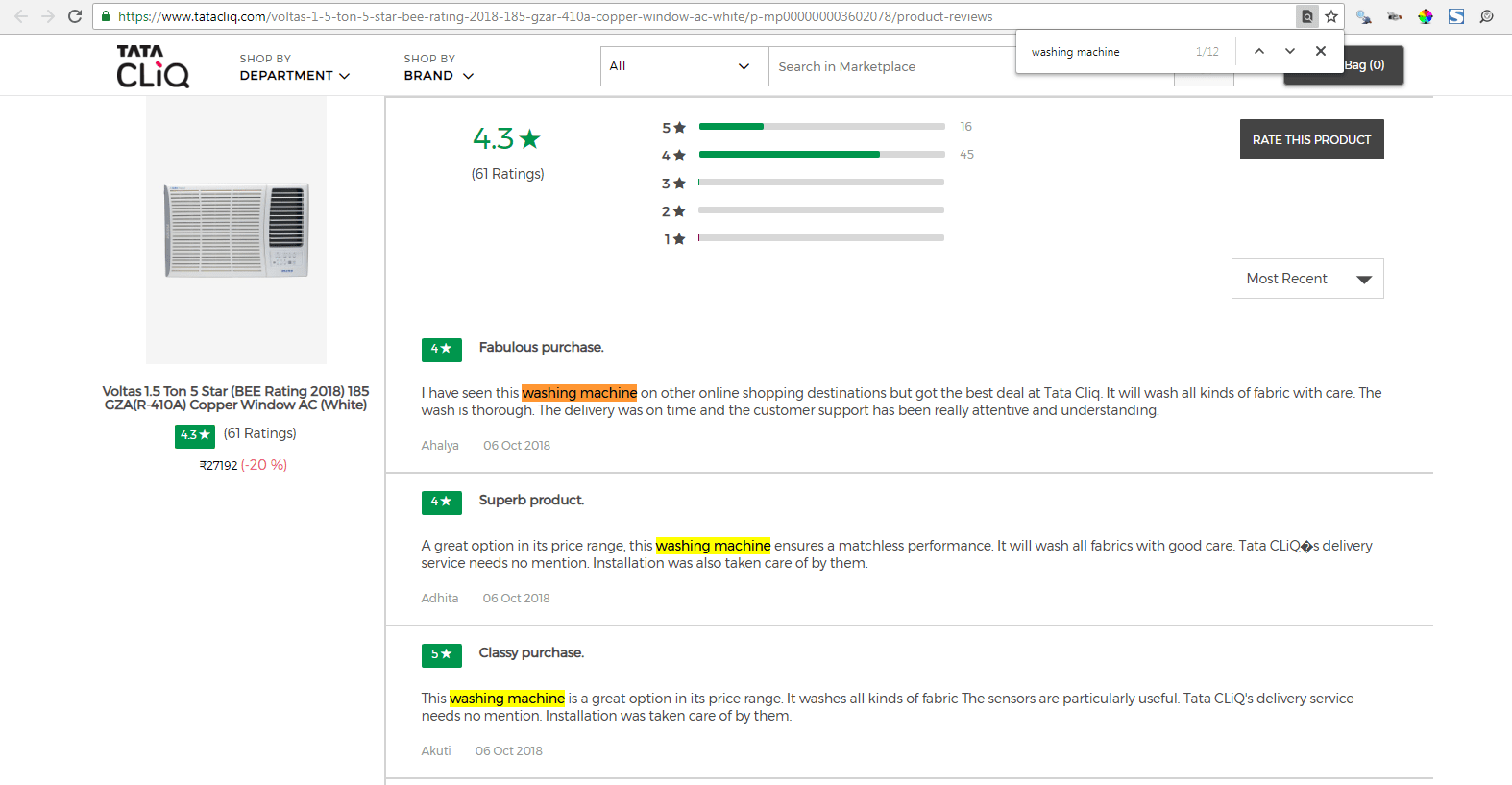Click the find box containing washing machine
Image resolution: width=1512 pixels, height=785 pixels.
(x=1105, y=52)
